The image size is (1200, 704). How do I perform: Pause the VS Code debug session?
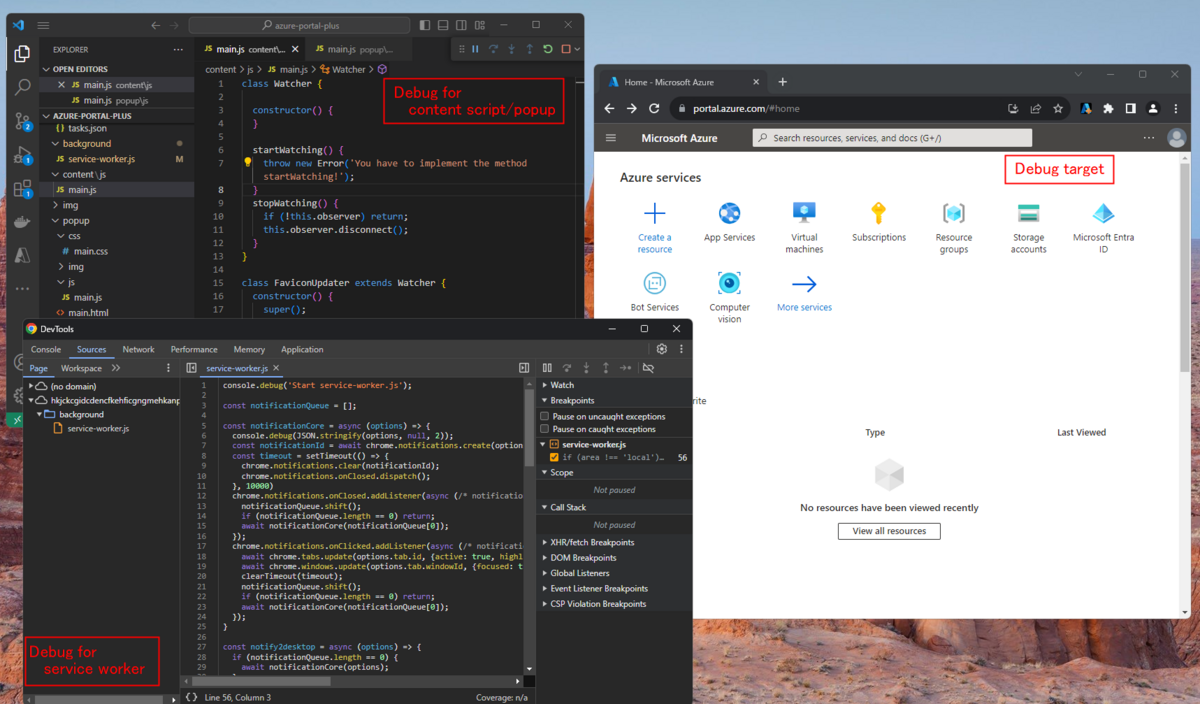[x=475, y=49]
